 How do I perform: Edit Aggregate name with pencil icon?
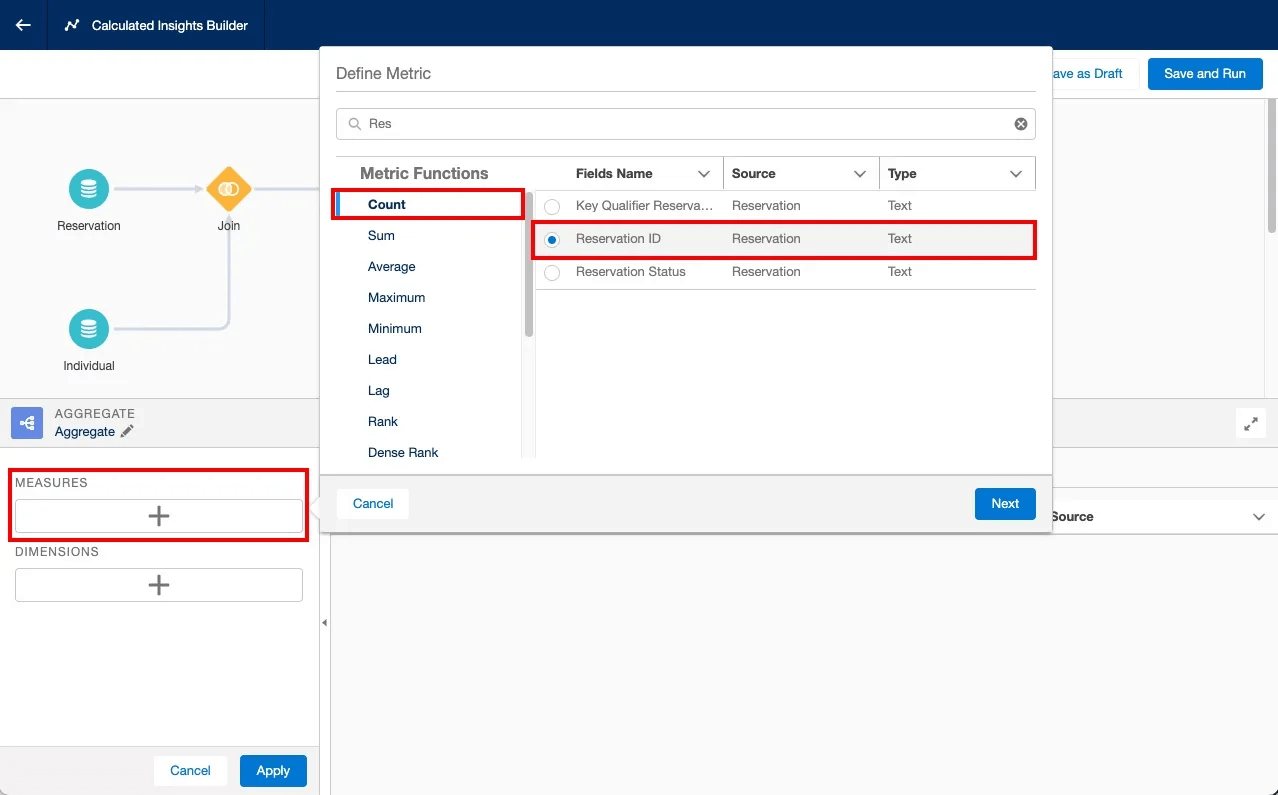point(127,432)
